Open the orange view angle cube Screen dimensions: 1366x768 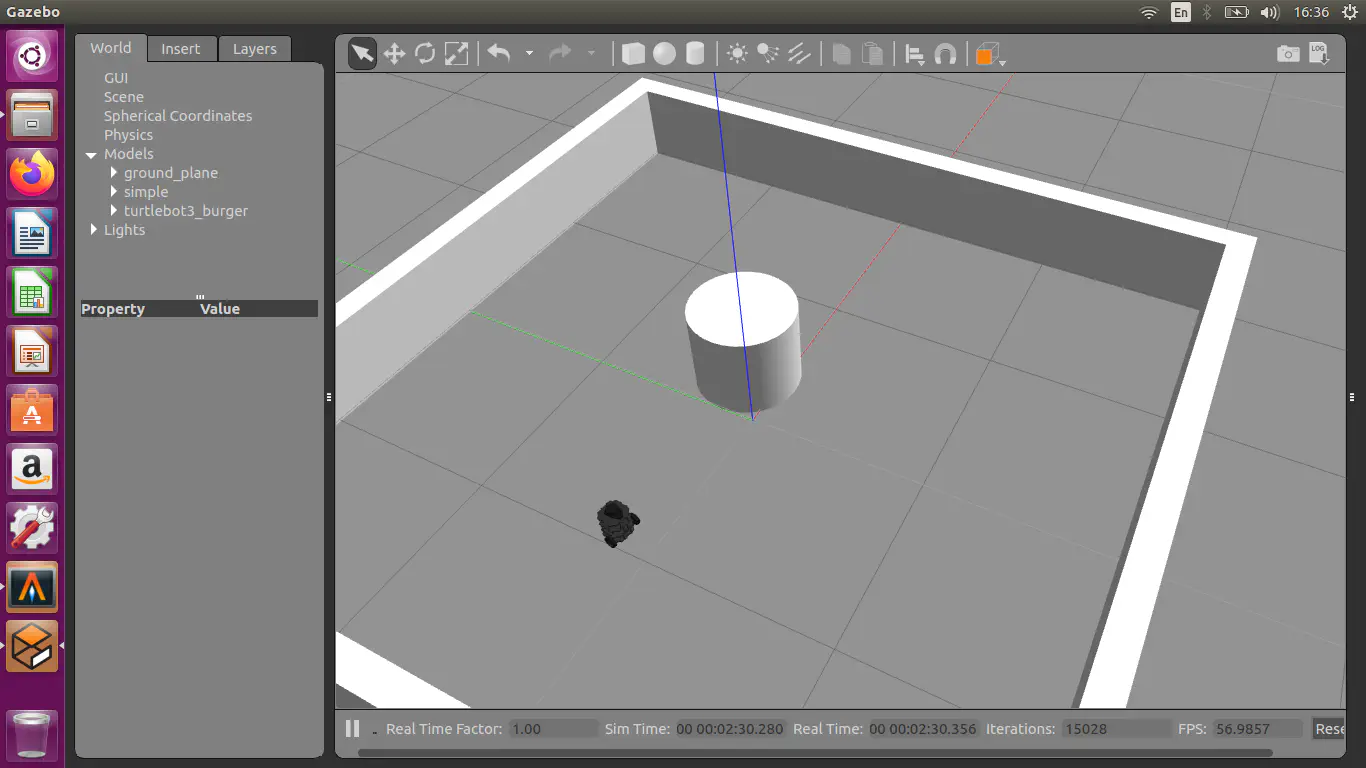[990, 54]
